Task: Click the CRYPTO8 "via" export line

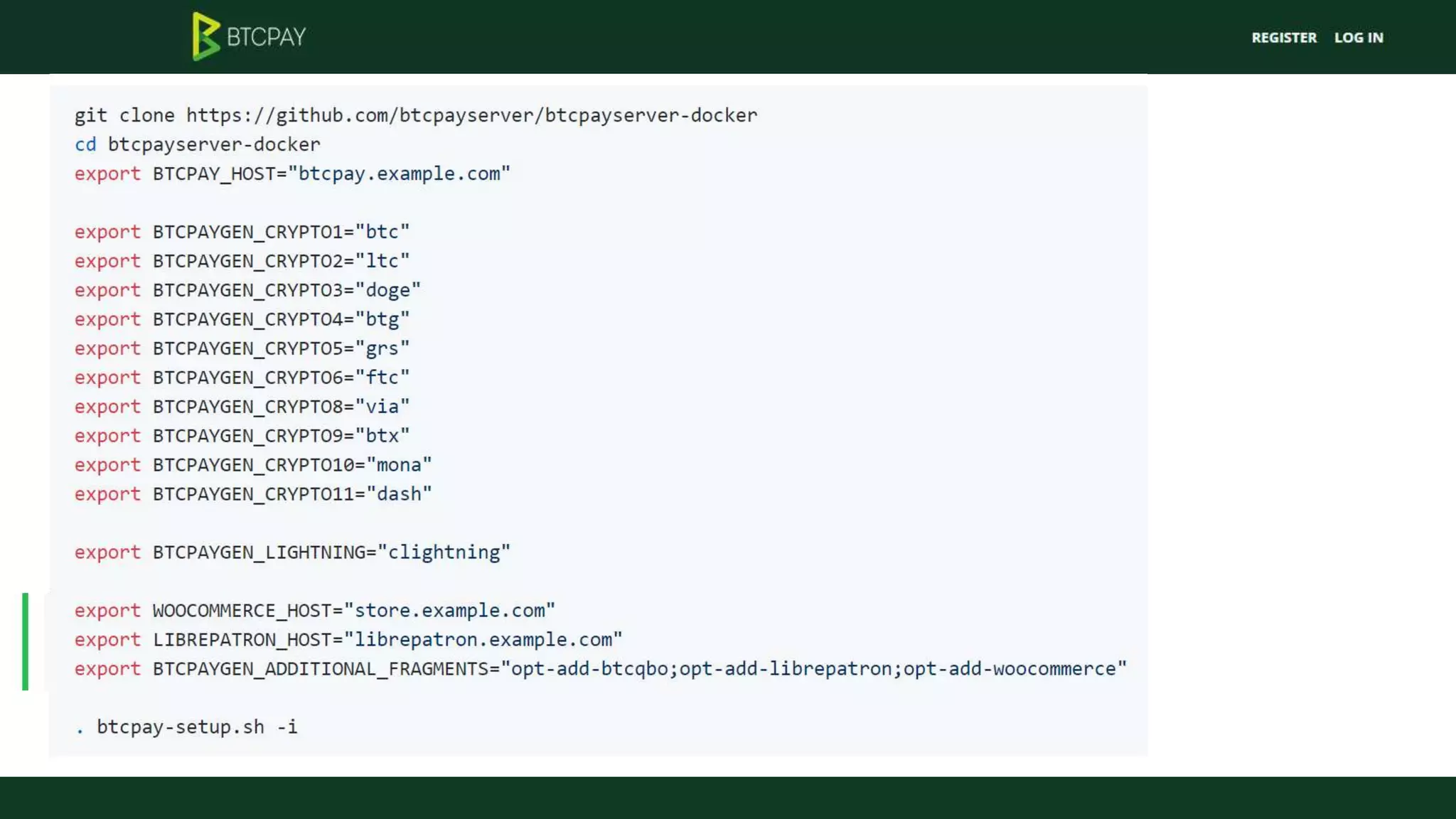Action: [x=242, y=407]
